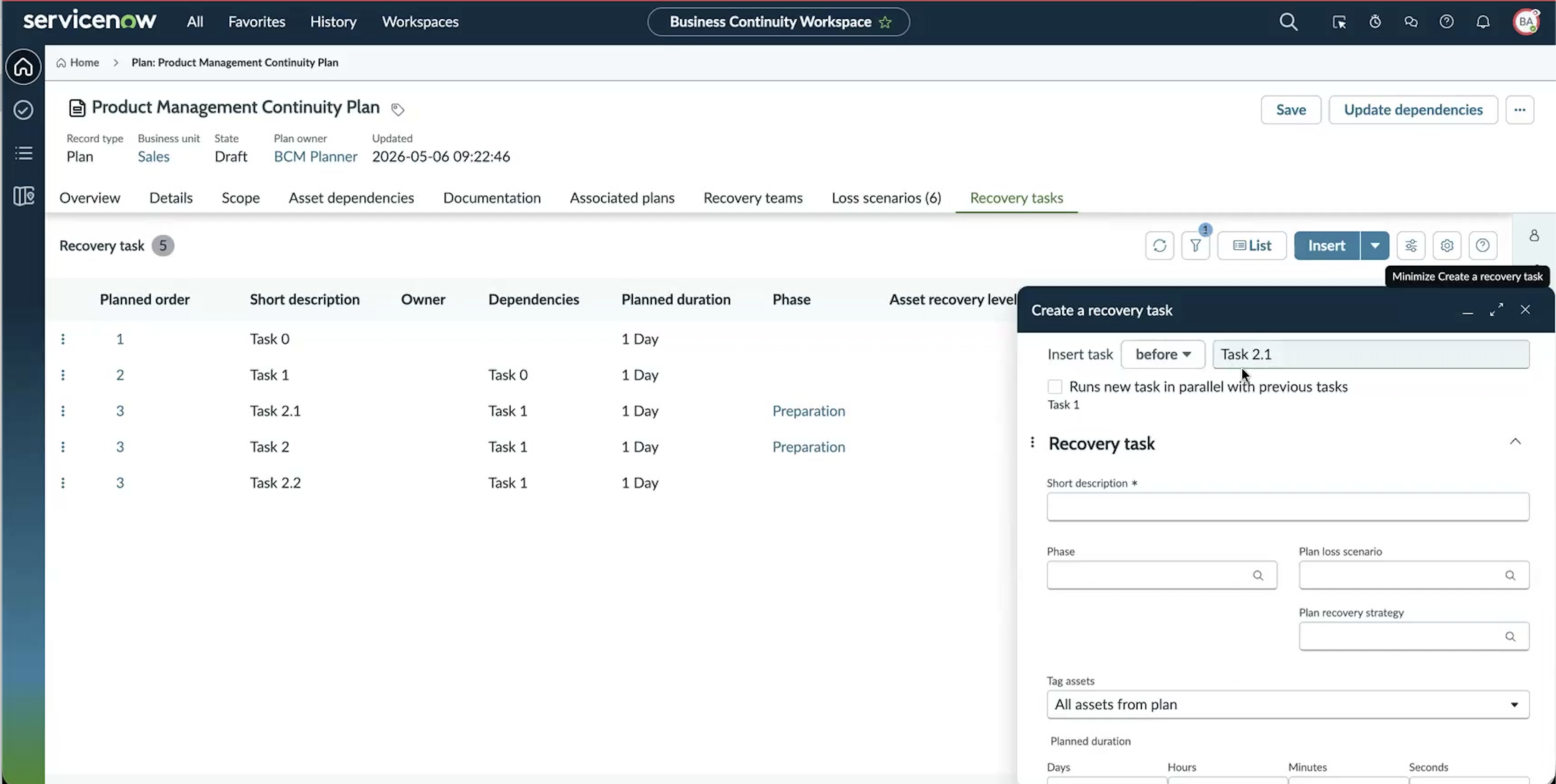Expand the Create a recovery task panel
Image resolution: width=1556 pixels, height=784 pixels.
pos(1496,310)
